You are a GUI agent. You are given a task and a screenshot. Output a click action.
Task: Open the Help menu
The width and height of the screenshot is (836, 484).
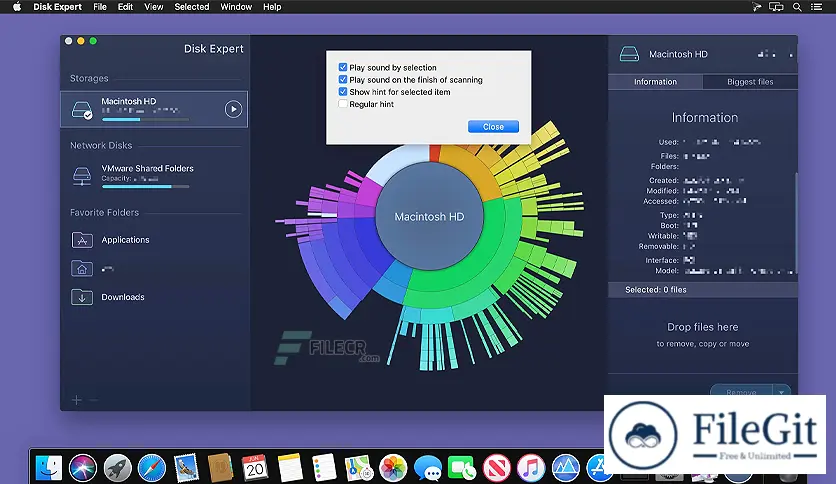272,7
